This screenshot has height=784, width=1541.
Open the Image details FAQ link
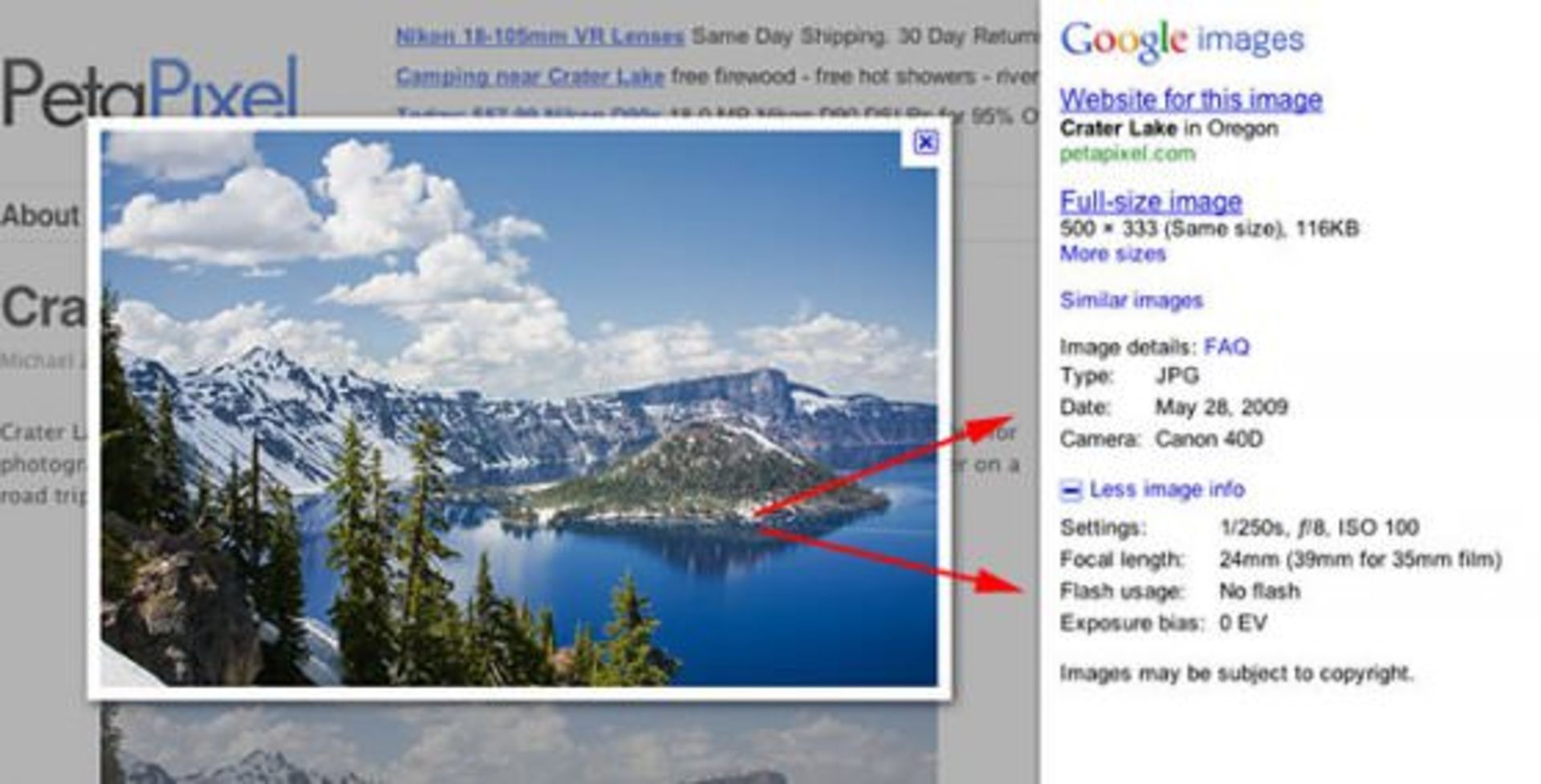1226,347
